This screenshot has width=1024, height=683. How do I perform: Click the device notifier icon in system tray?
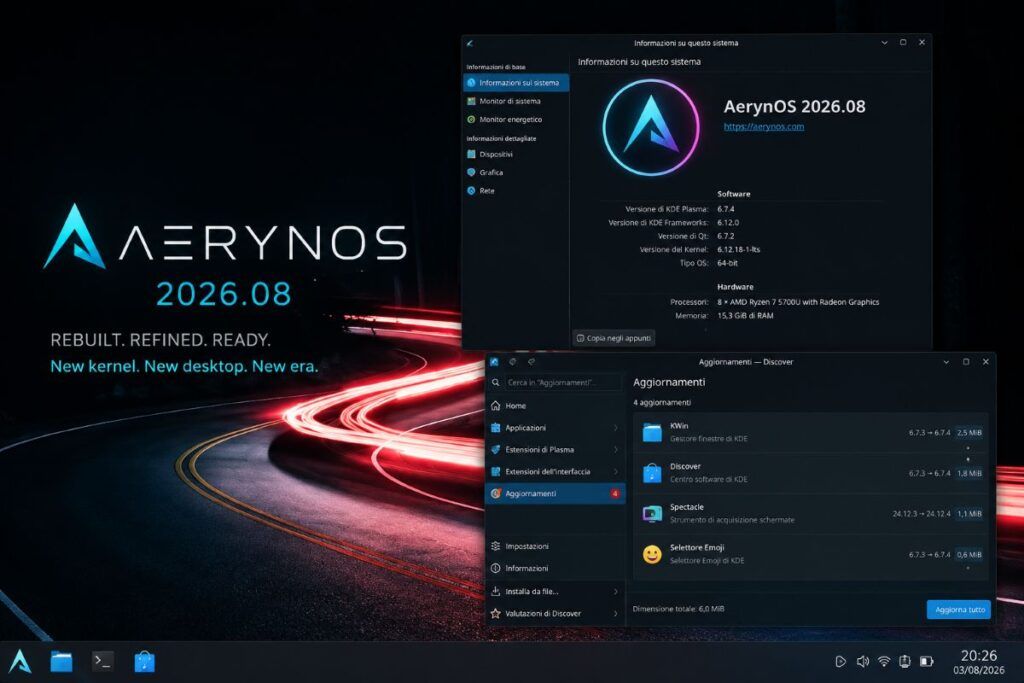coord(904,661)
